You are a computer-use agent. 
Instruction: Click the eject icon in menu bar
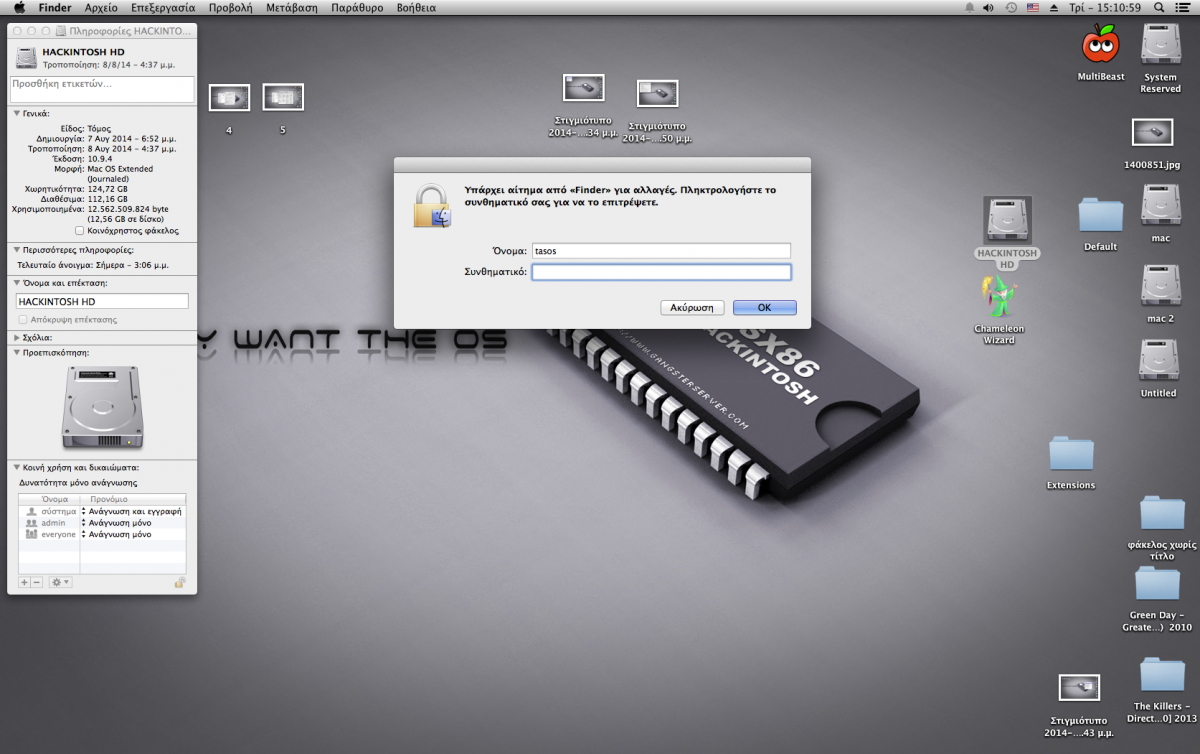[1055, 7]
